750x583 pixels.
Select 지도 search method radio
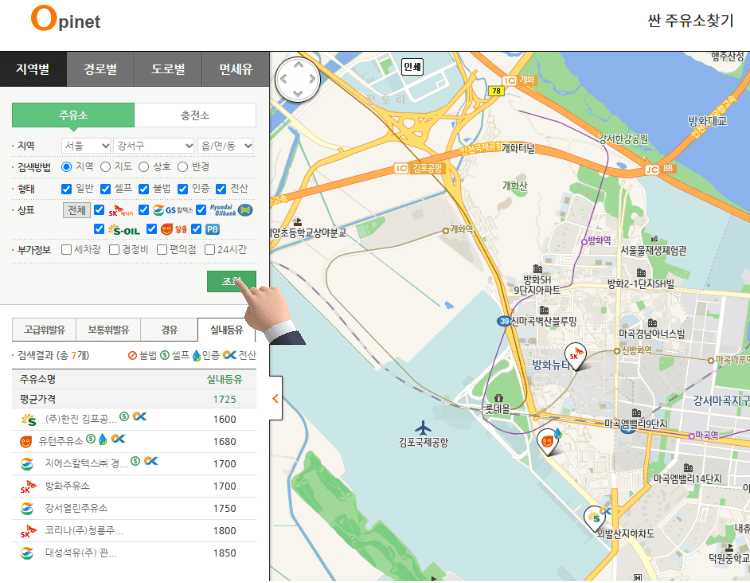coord(105,166)
